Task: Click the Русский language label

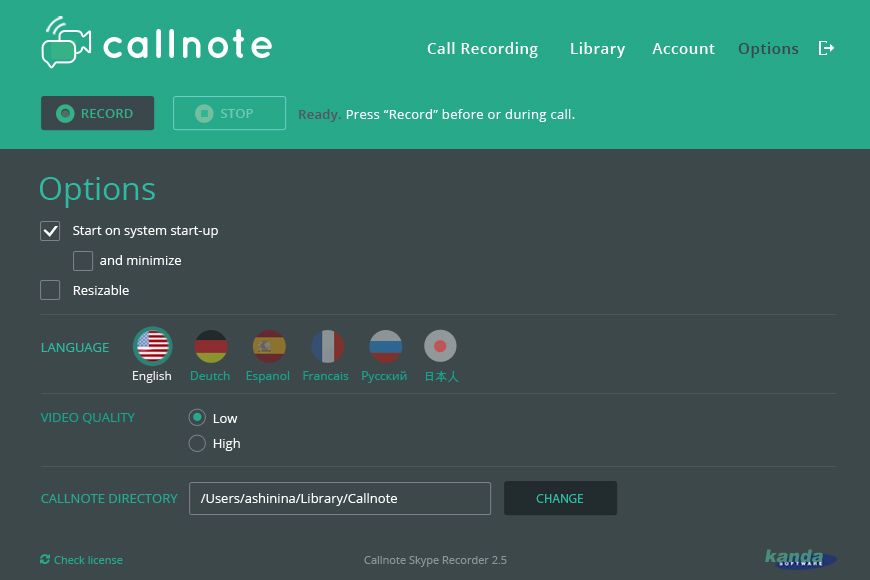Action: pyautogui.click(x=384, y=376)
